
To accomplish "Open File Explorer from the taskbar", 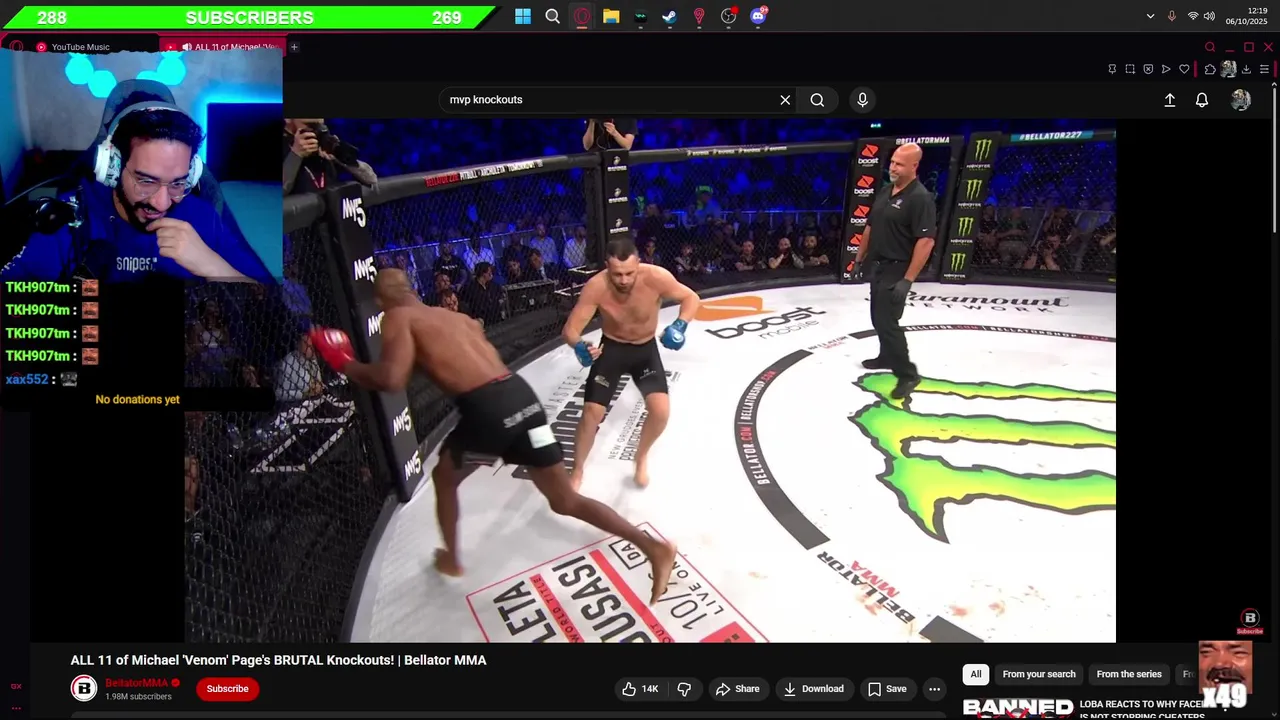I will coord(611,16).
